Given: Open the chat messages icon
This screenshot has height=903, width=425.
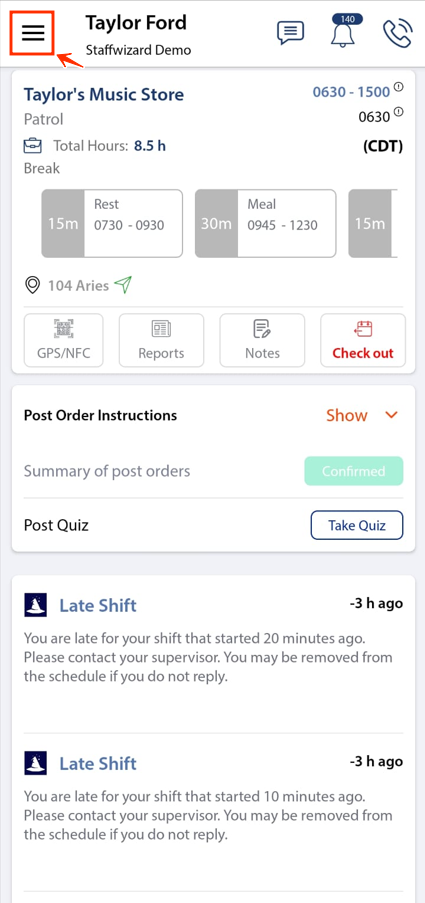Looking at the screenshot, I should point(290,32).
